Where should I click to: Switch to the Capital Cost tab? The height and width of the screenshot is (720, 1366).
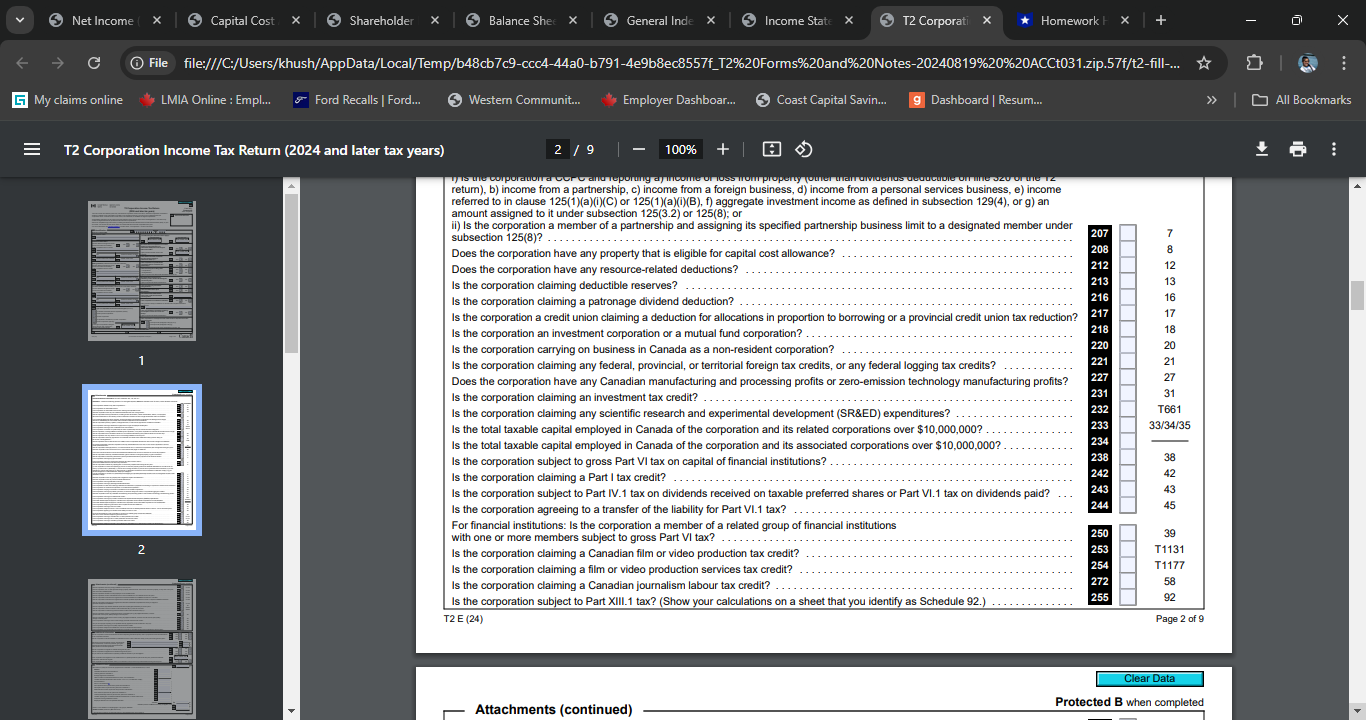pos(245,20)
